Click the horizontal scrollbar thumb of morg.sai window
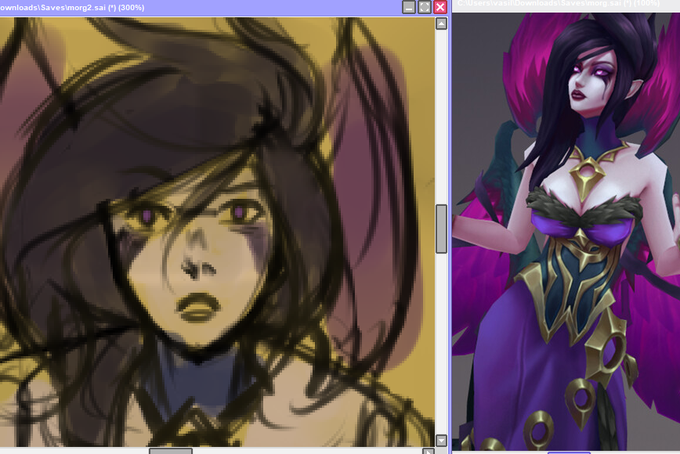The image size is (680, 454). [x=569, y=452]
